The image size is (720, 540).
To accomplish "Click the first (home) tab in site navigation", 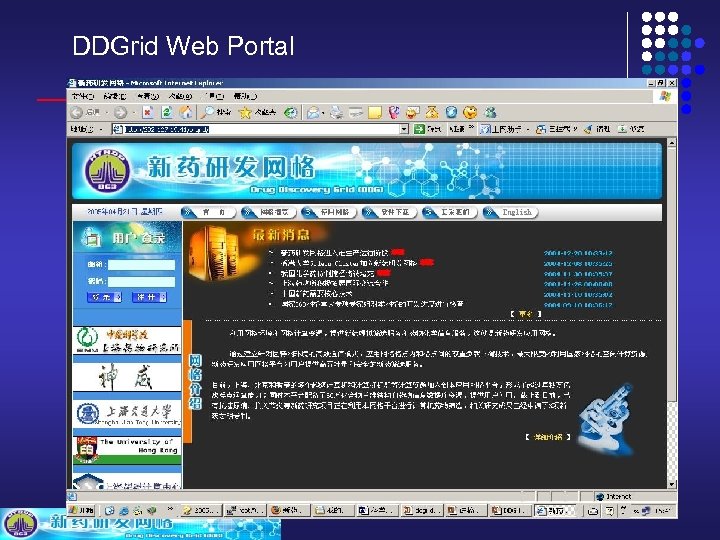I will coord(208,212).
